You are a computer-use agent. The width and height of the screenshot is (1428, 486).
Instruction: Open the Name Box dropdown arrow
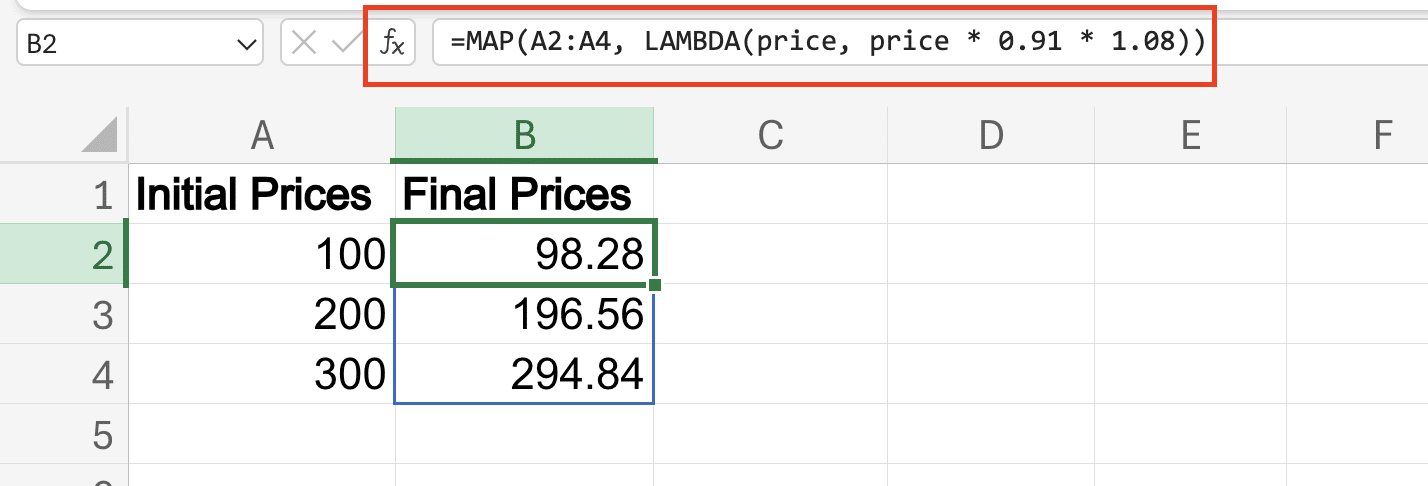(x=244, y=45)
